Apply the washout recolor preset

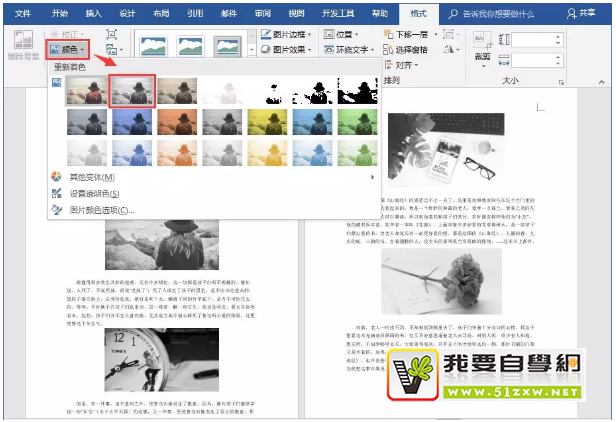(221, 90)
